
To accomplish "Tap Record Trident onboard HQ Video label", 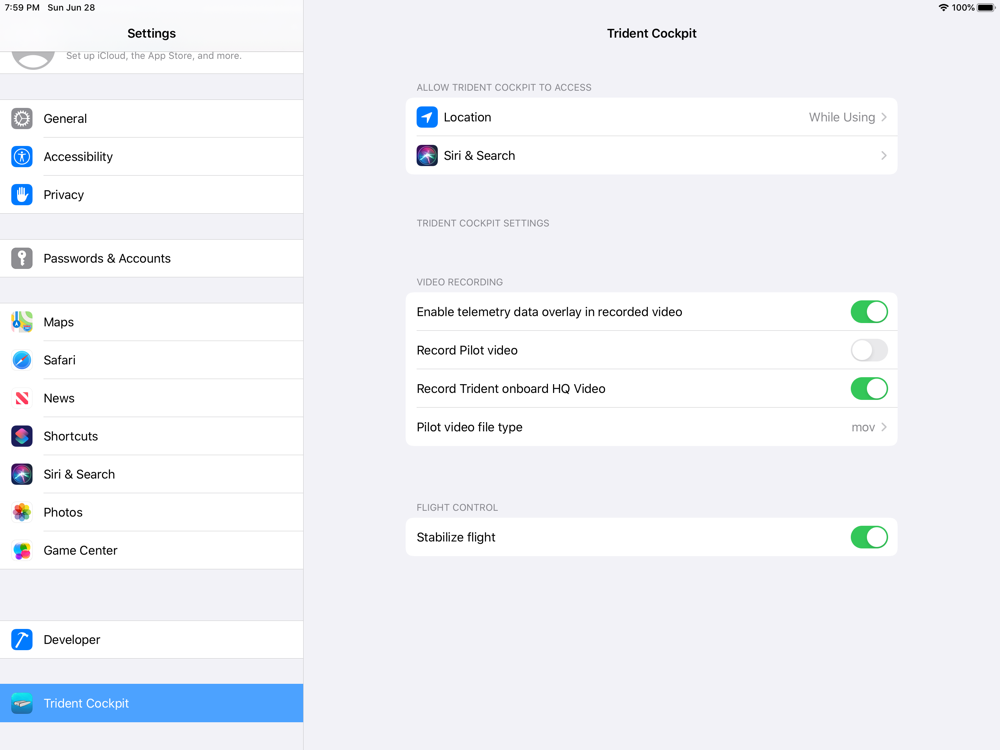I will coord(511,388).
